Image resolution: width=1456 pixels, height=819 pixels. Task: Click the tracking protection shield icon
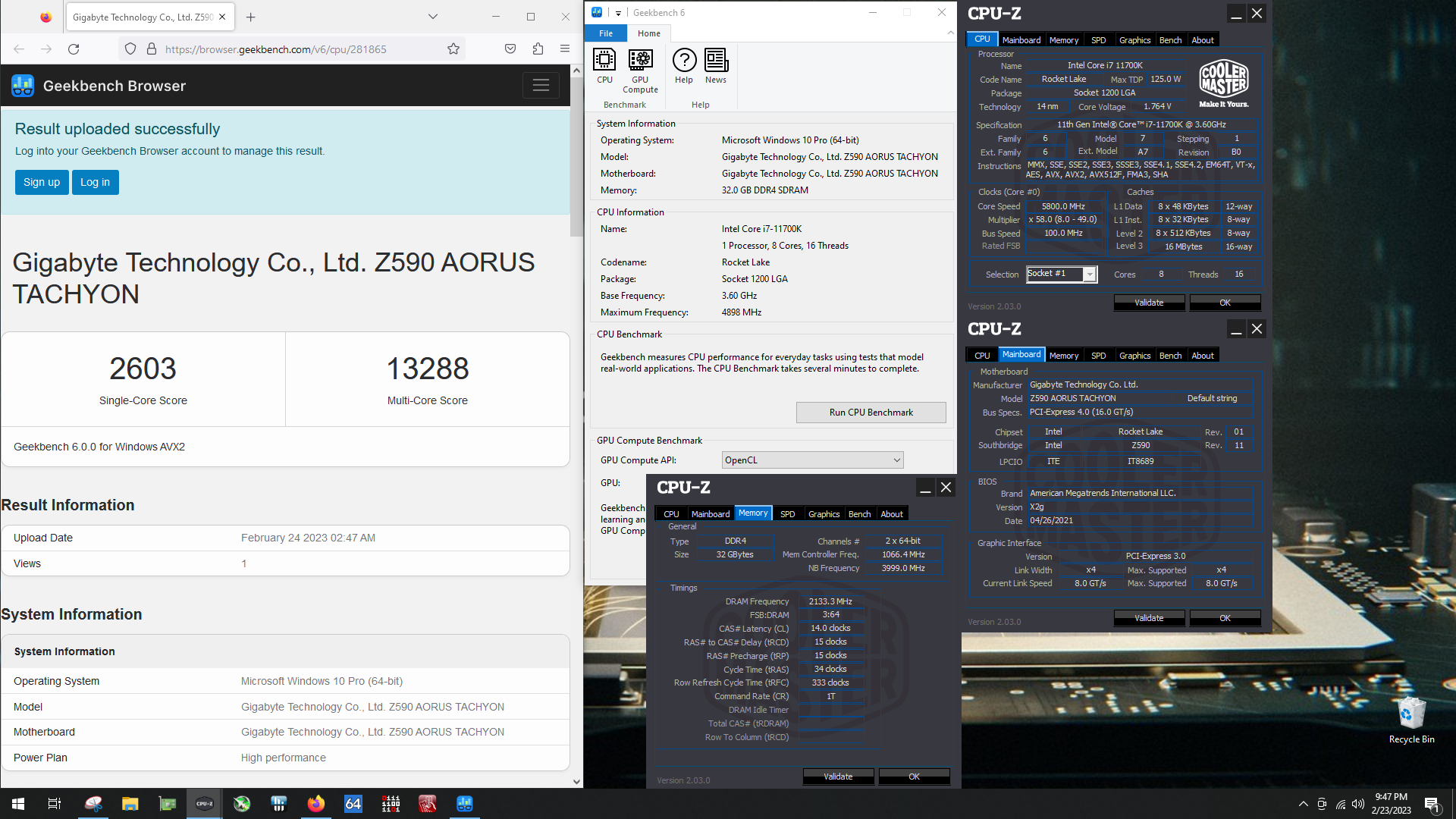[x=130, y=49]
